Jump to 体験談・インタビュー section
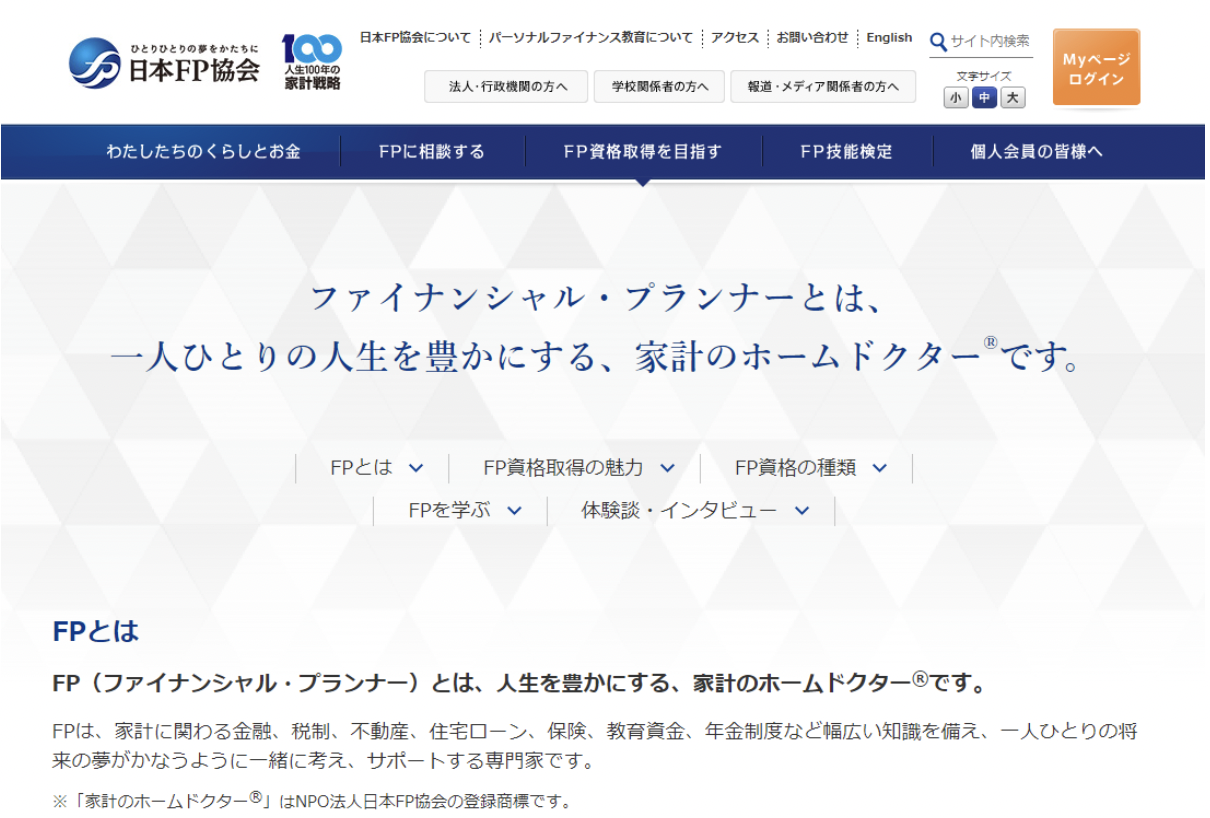Screen dimensions: 1210x818 [x=694, y=510]
